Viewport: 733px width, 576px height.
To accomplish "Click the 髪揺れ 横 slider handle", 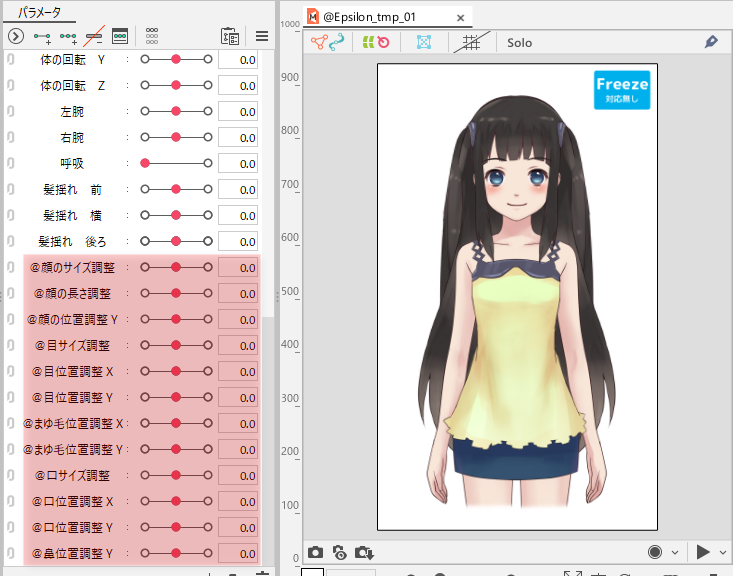I will (176, 215).
